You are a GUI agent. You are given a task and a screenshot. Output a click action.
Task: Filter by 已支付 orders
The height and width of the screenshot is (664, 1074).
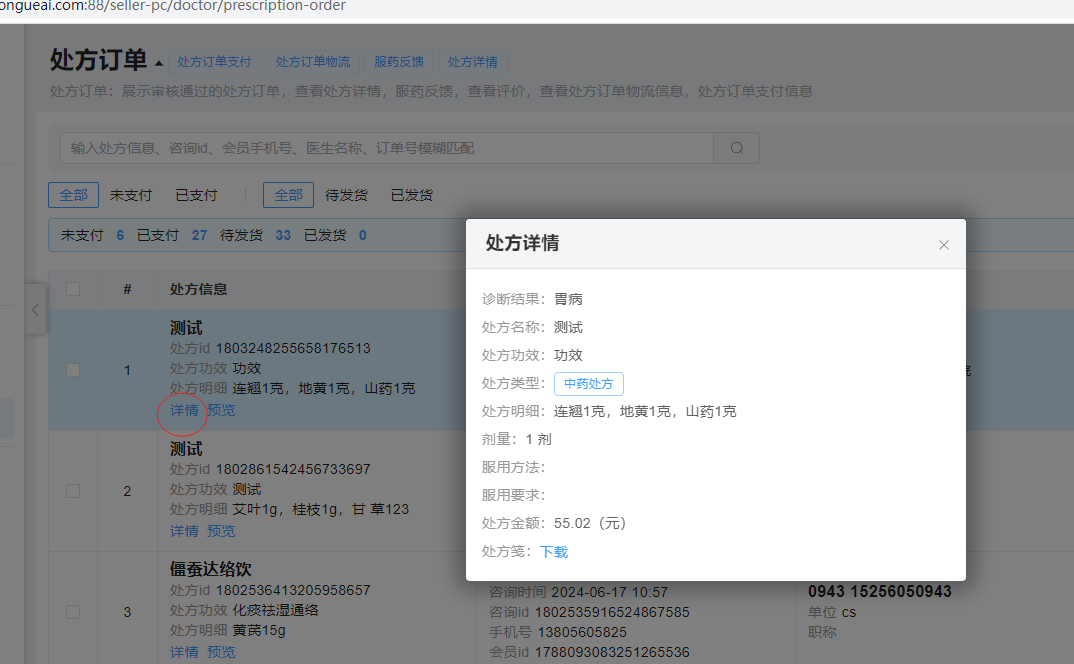[x=196, y=195]
